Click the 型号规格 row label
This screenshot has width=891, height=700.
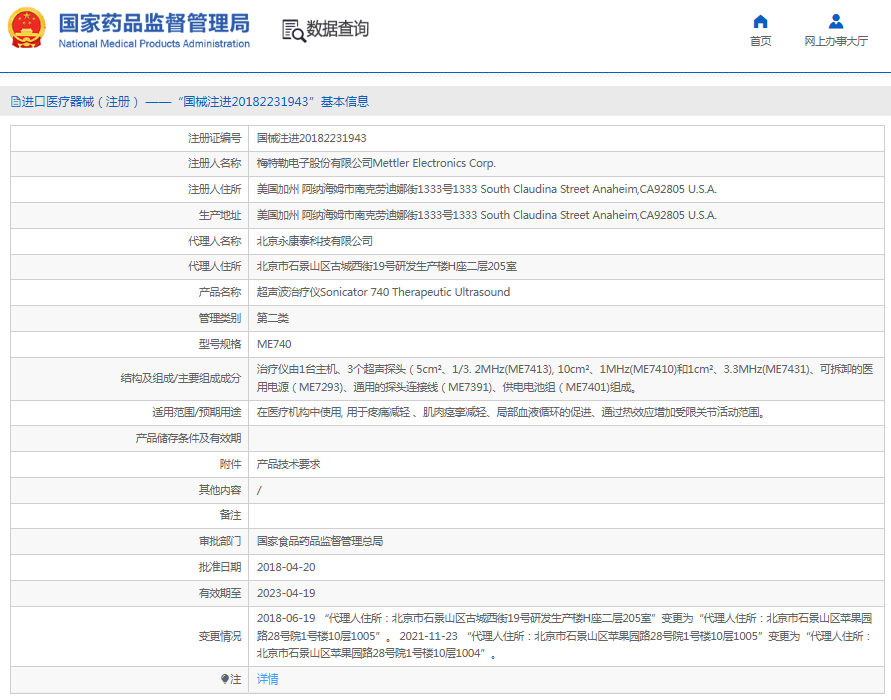coord(220,344)
